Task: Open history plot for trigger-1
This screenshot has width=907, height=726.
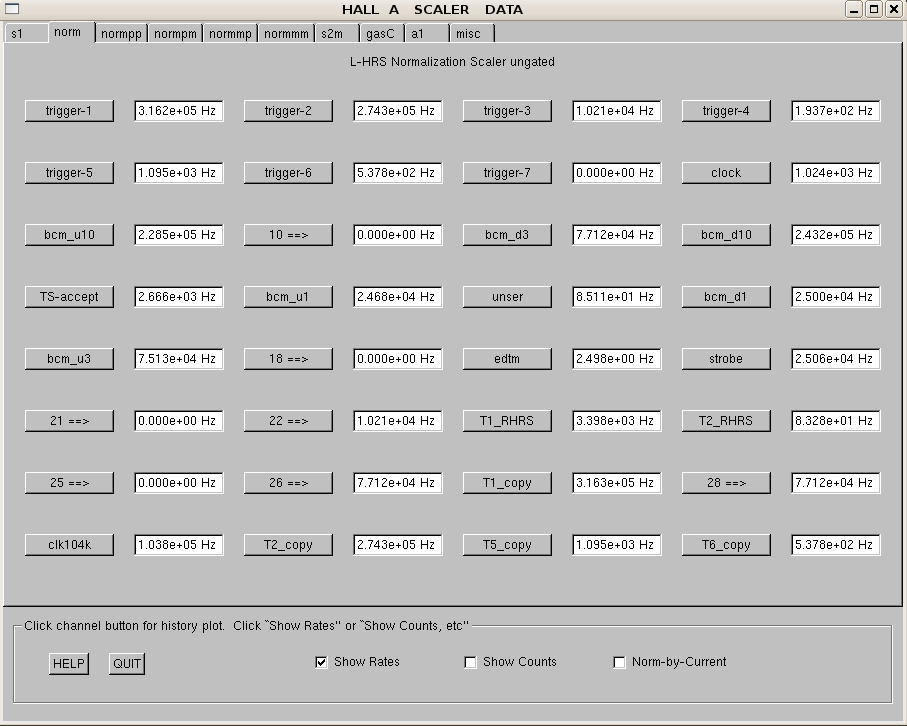Action: [x=69, y=110]
